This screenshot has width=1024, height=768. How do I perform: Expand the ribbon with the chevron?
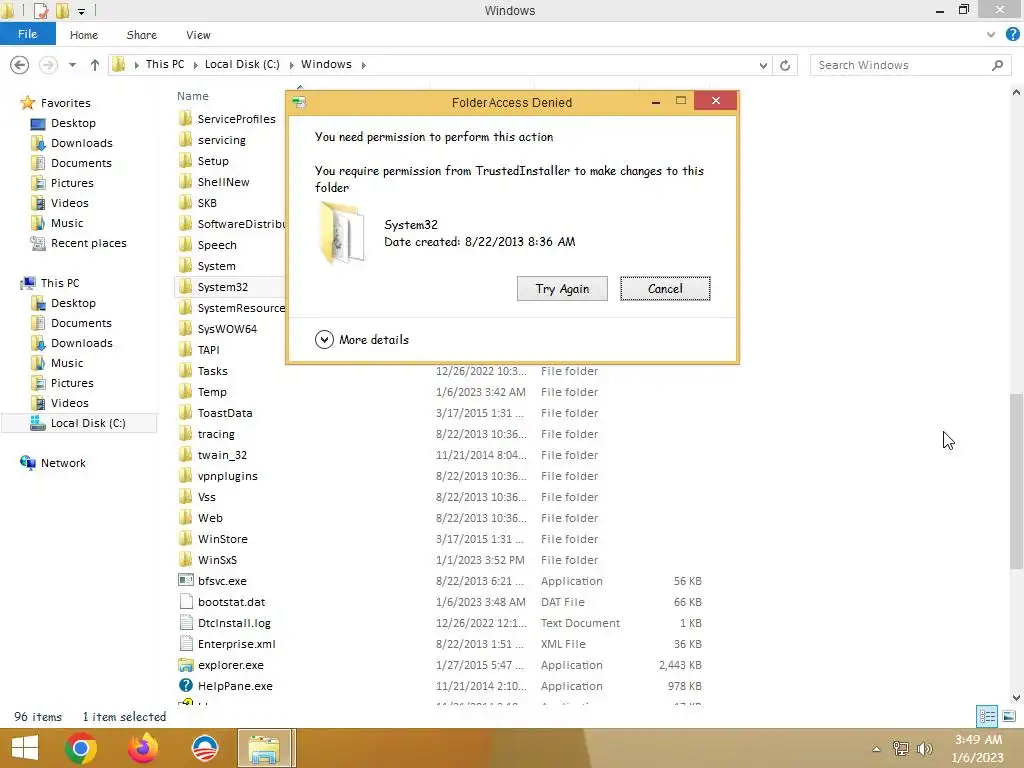[x=991, y=35]
